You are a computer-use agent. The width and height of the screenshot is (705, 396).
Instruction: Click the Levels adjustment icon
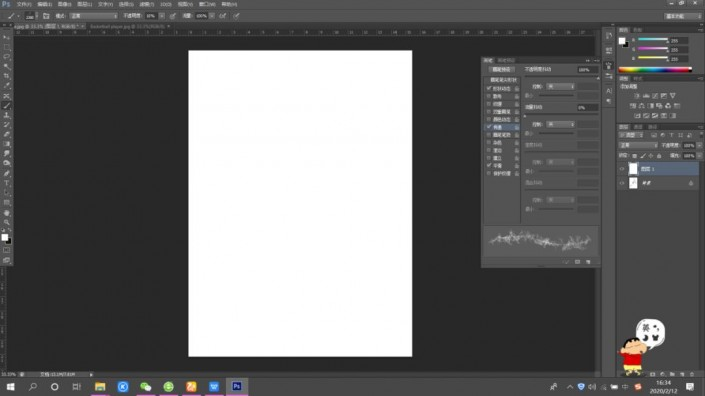646,96
